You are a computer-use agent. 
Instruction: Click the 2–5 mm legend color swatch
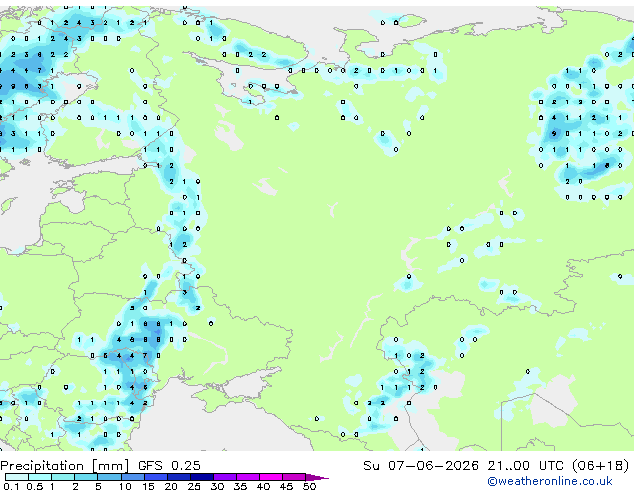86,477
